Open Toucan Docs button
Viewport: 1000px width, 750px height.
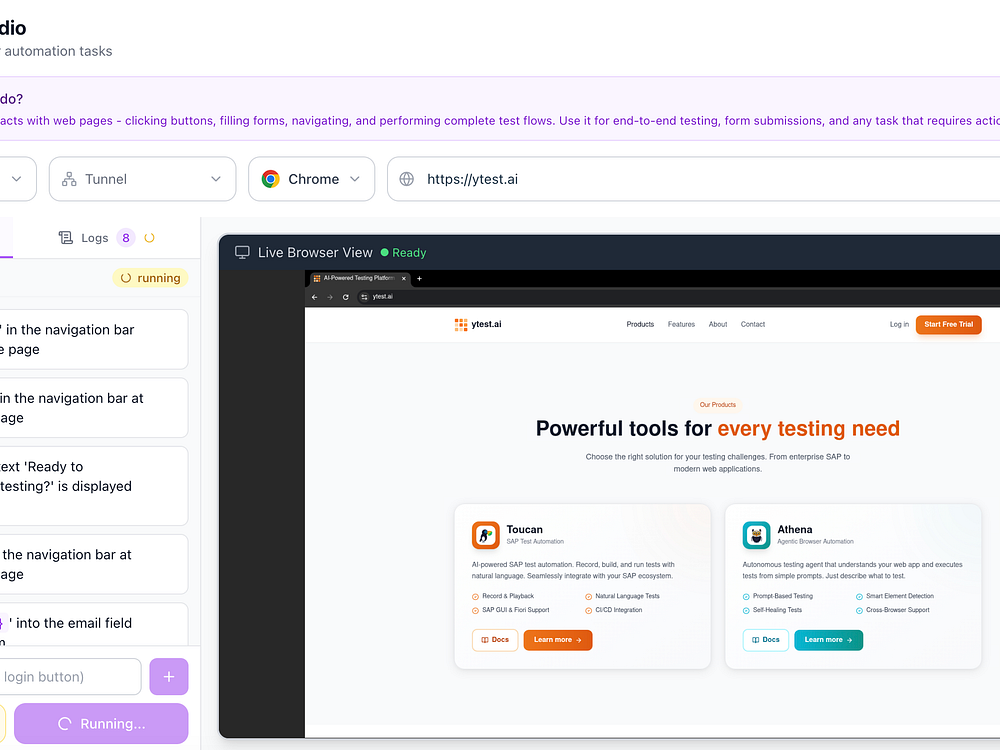pyautogui.click(x=495, y=640)
